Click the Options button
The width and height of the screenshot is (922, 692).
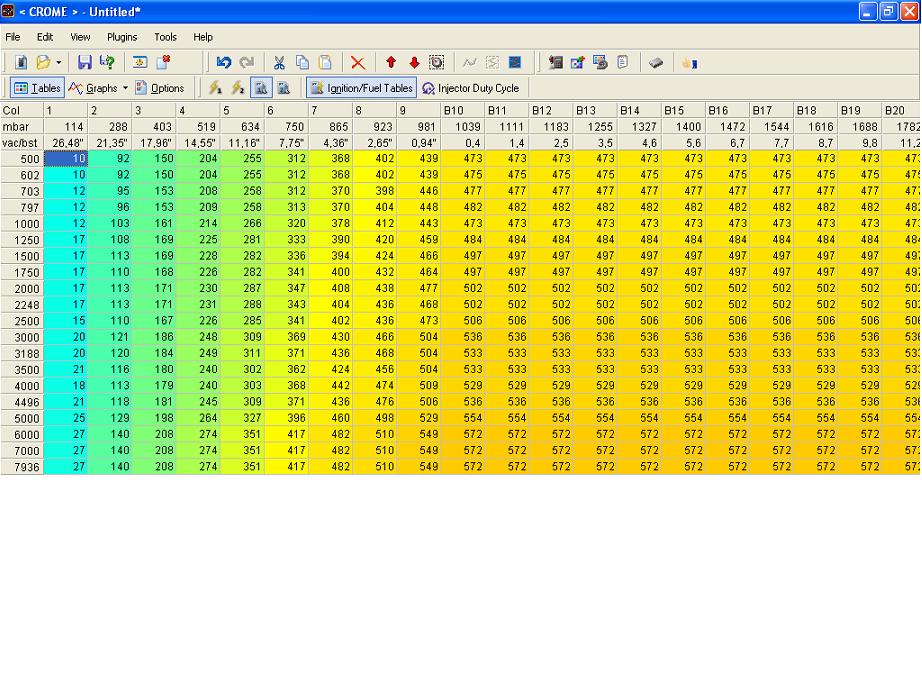[160, 88]
